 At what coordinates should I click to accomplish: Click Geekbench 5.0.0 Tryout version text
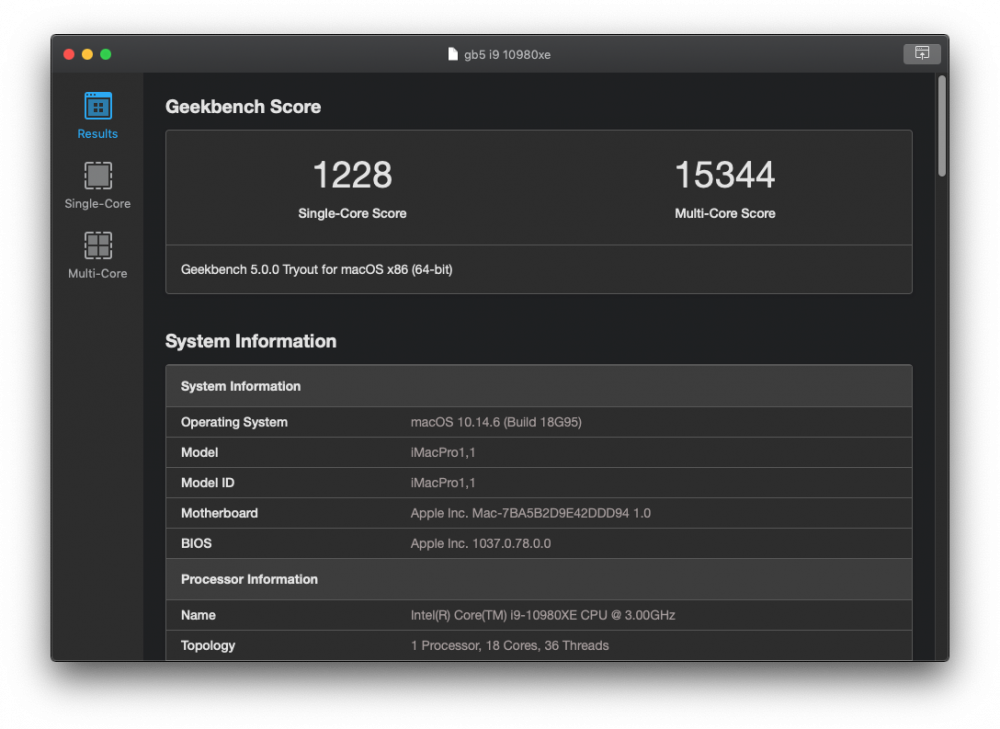[x=316, y=270]
